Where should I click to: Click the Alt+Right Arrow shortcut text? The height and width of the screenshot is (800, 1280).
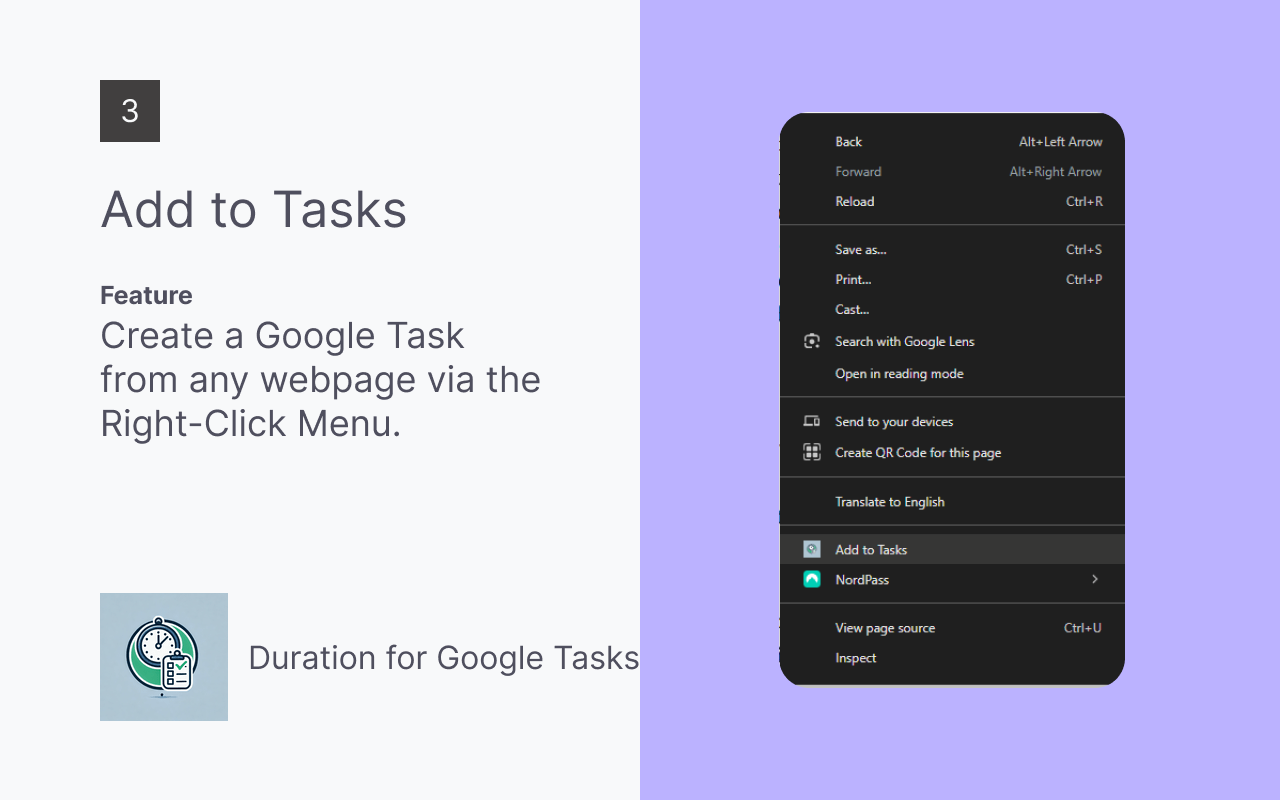1055,172
